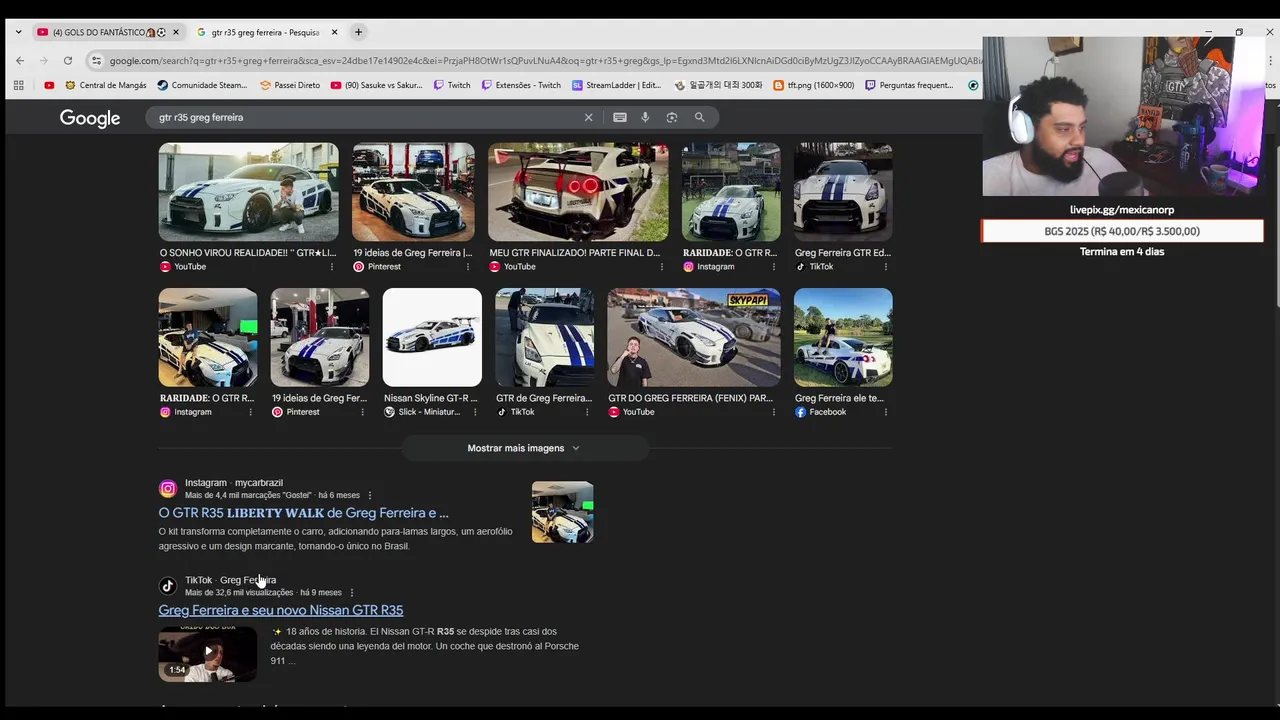Close the gtr r35 greg ferreira tab

coord(334,32)
